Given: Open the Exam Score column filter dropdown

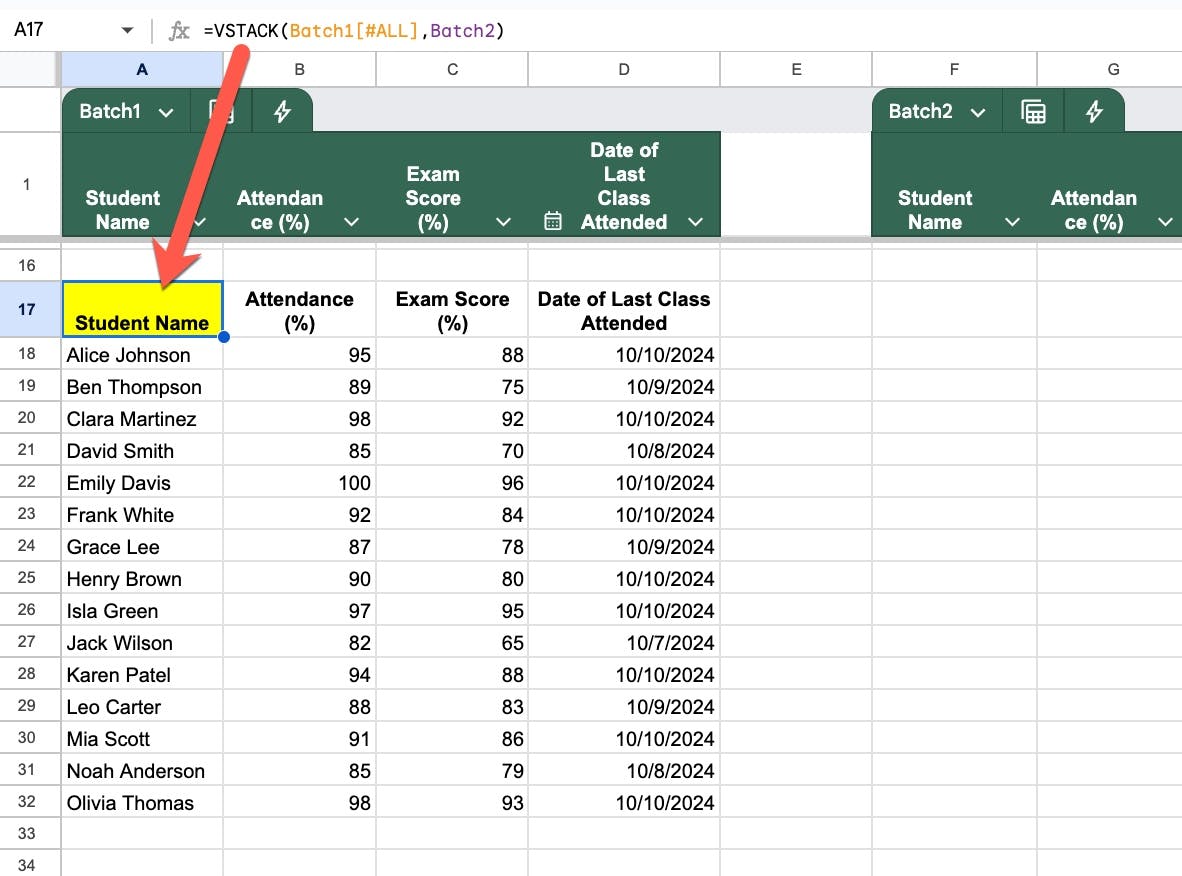Looking at the screenshot, I should coord(503,222).
